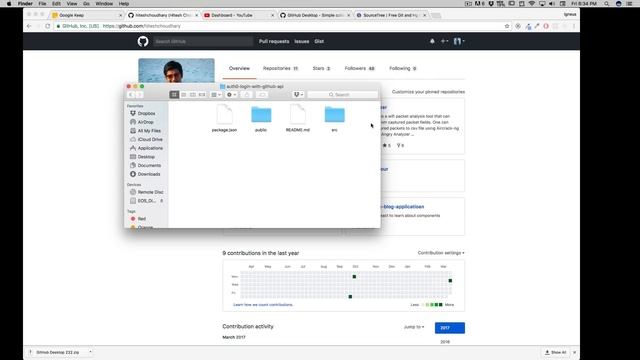Select the Repositories profile tab
Screen dimensions: 640x360
coord(280,69)
